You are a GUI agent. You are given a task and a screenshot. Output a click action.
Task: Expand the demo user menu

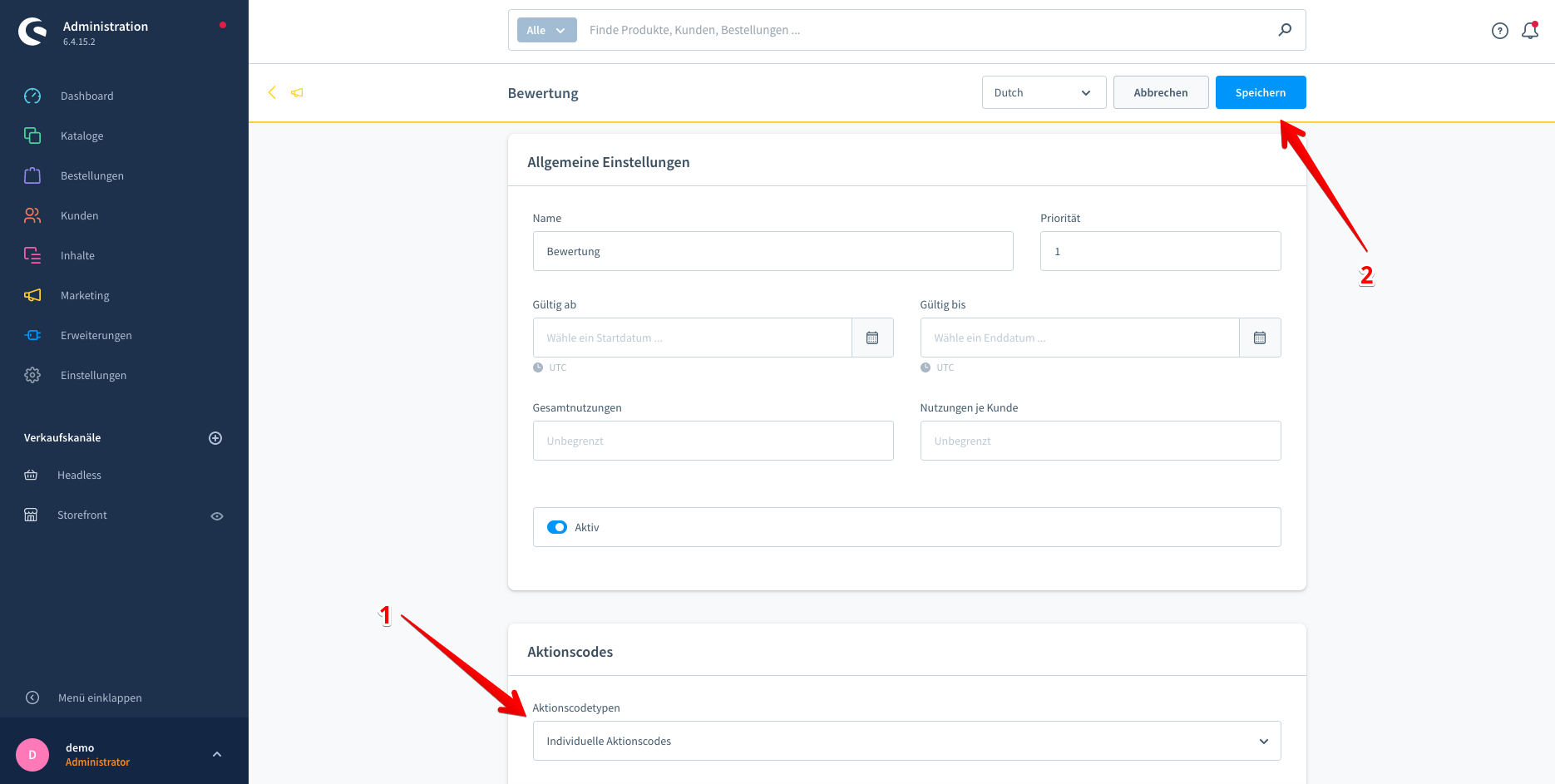click(217, 754)
